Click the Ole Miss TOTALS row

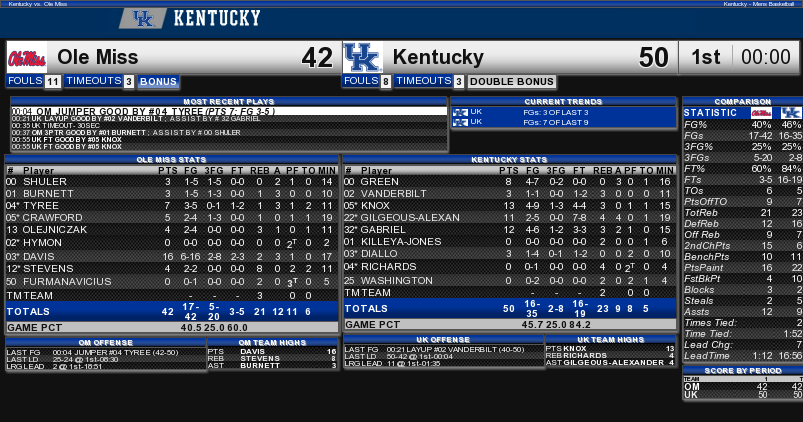tap(172, 311)
